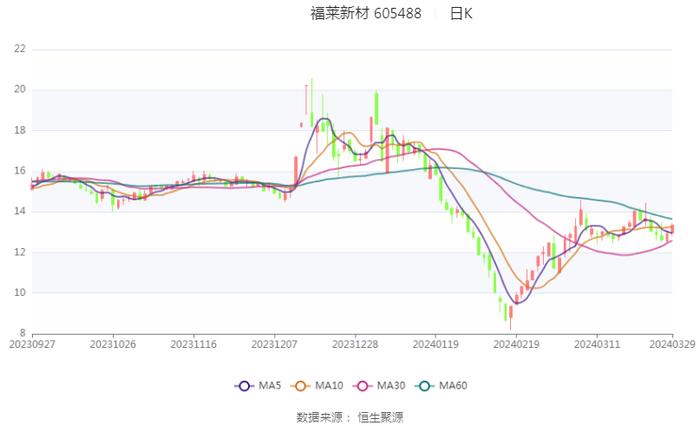Click the 22 price axis label
The image size is (700, 426).
coord(20,48)
